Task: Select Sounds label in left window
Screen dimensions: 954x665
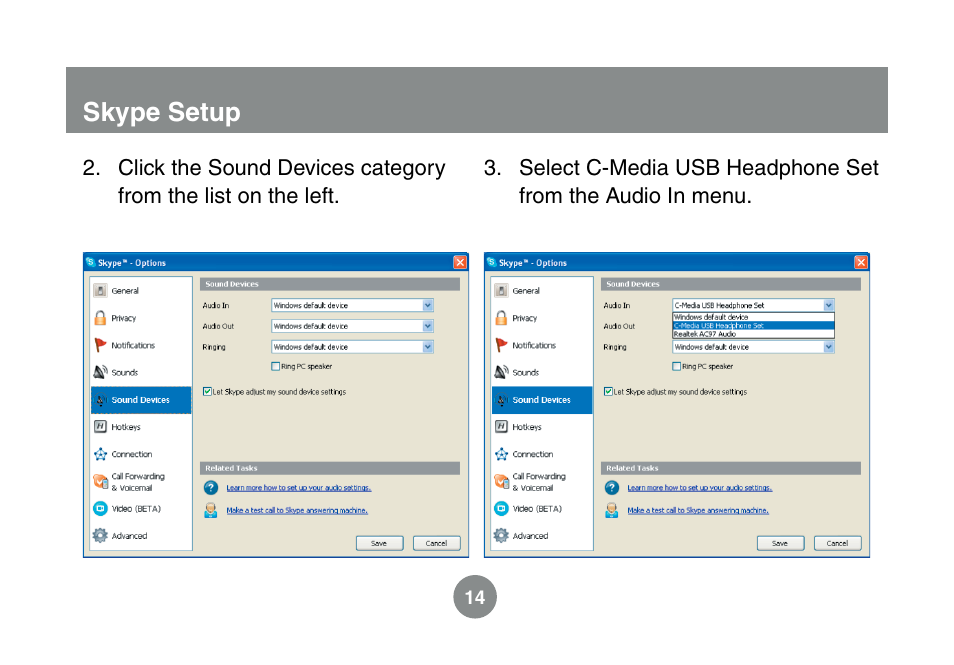Action: point(125,372)
